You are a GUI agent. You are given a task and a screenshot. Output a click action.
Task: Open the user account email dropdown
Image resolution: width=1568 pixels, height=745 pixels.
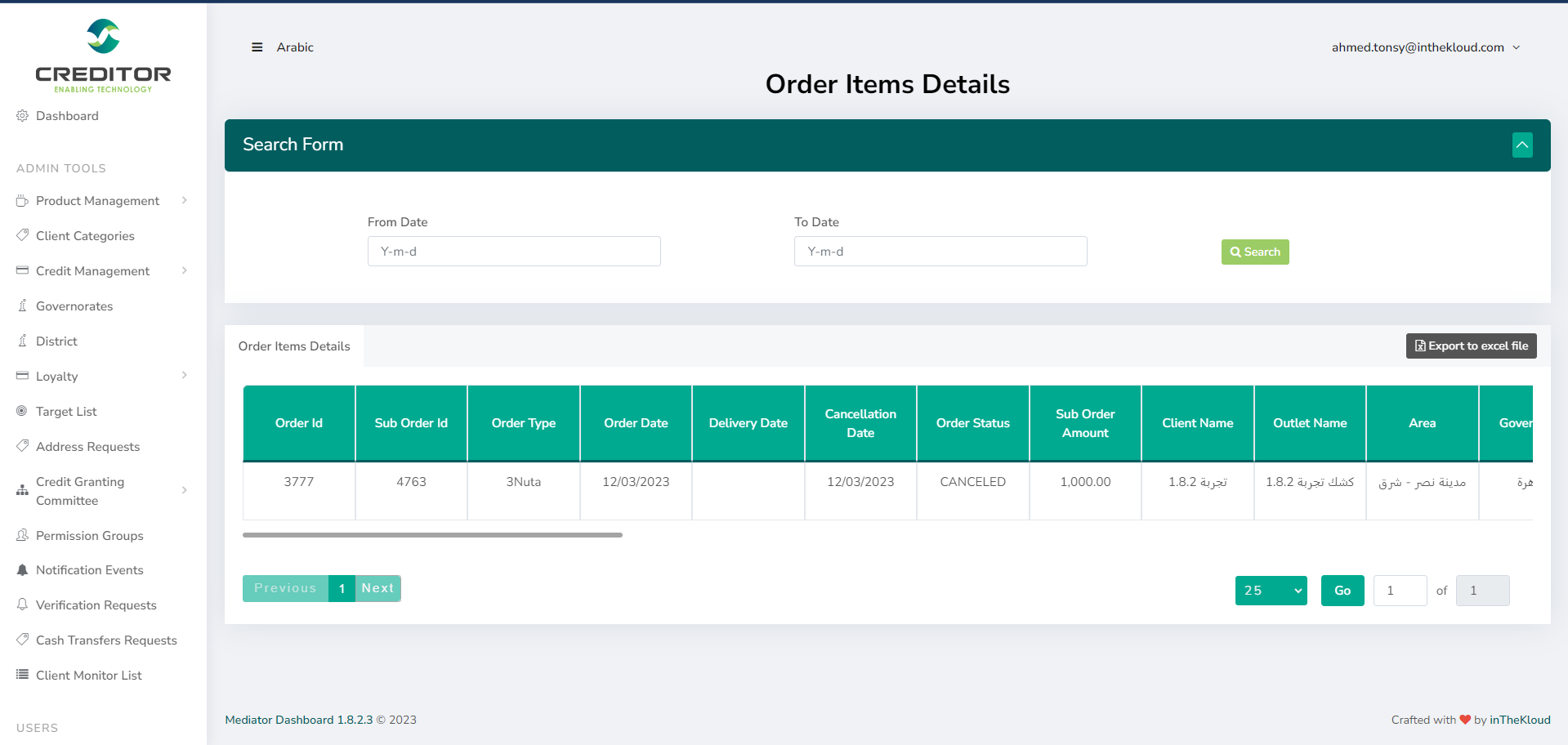pyautogui.click(x=1425, y=47)
